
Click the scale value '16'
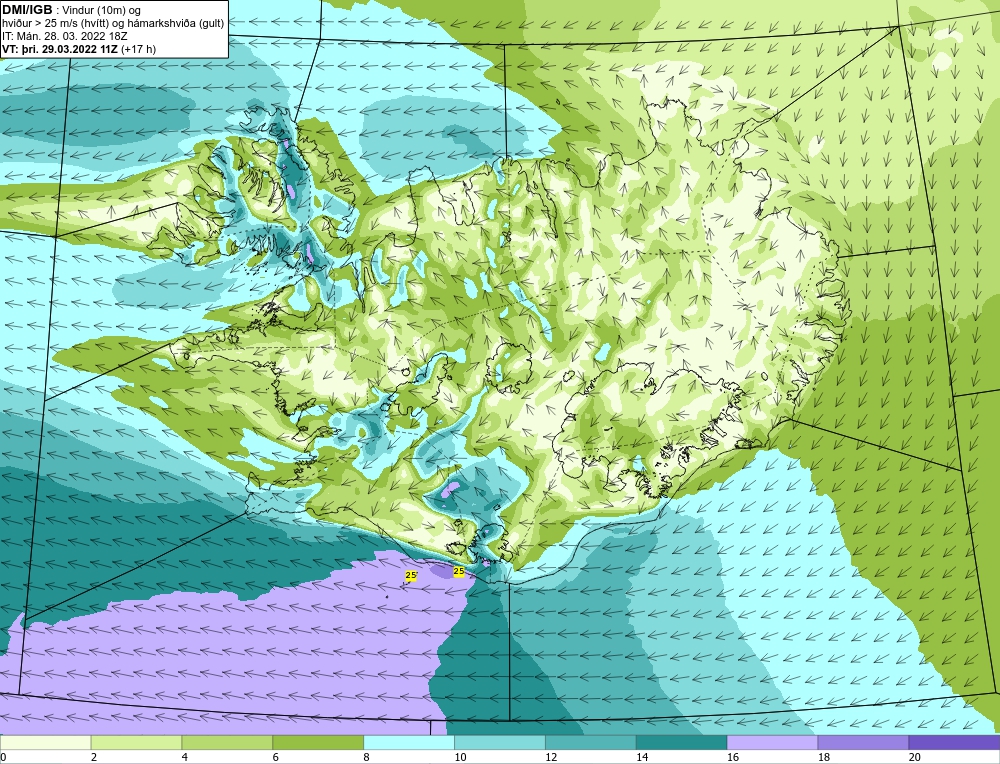click(x=733, y=757)
